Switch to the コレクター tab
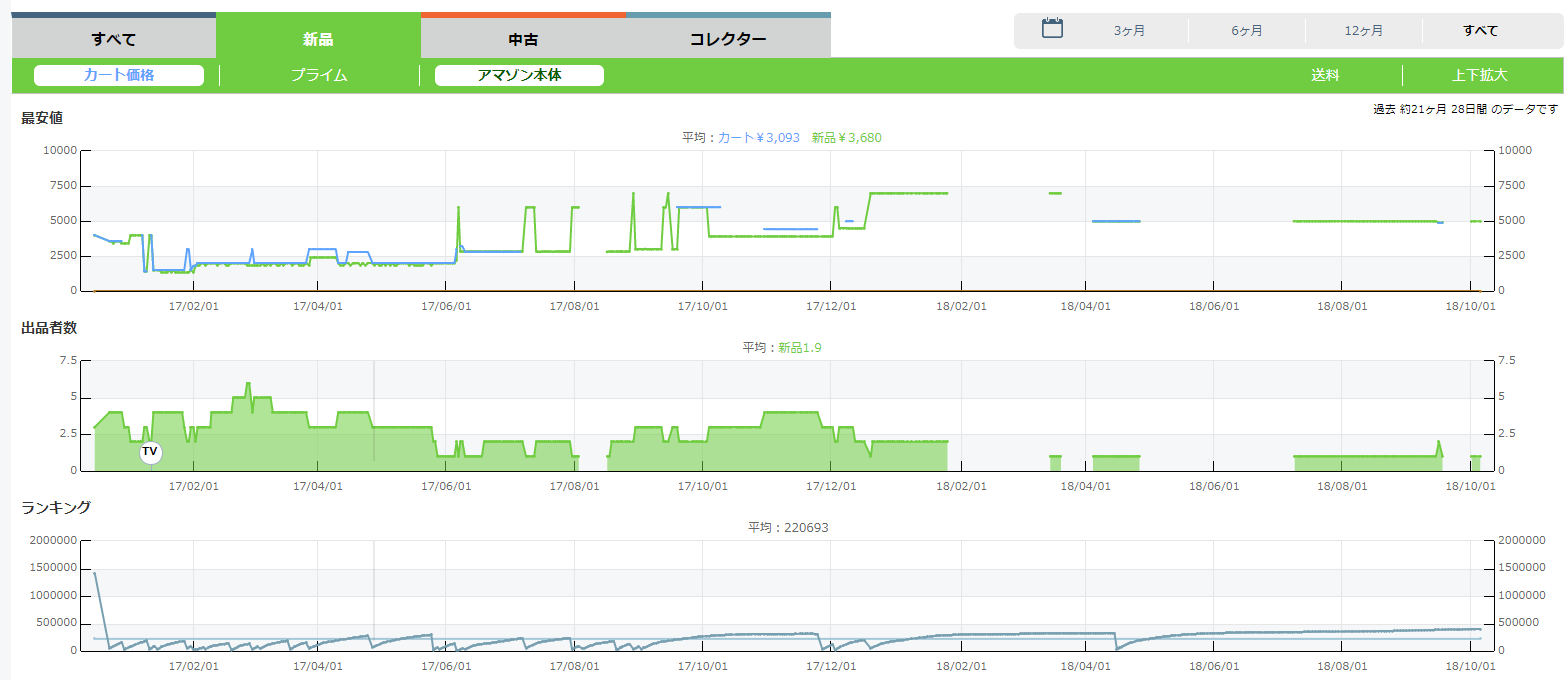Screen dimensions: 1564x680 pos(728,39)
